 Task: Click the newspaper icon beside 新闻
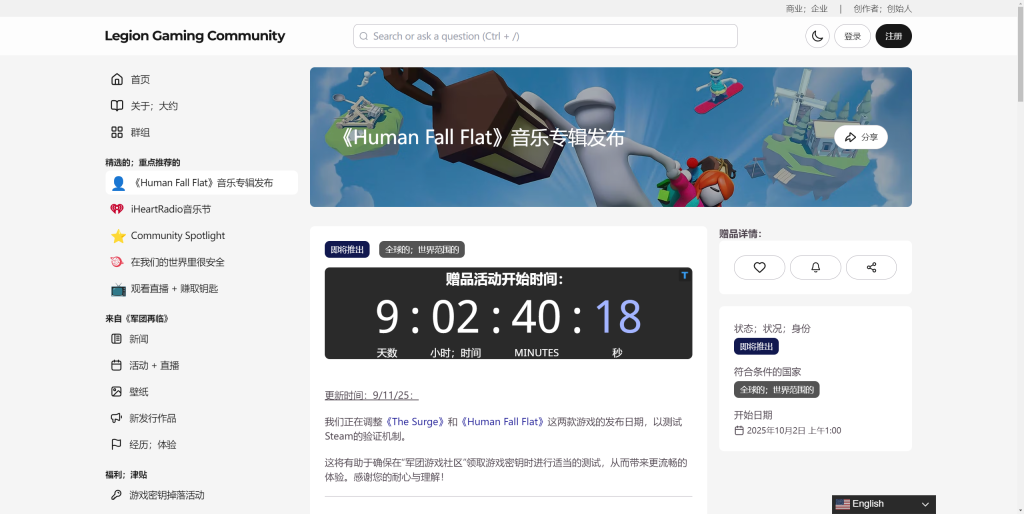coord(116,339)
